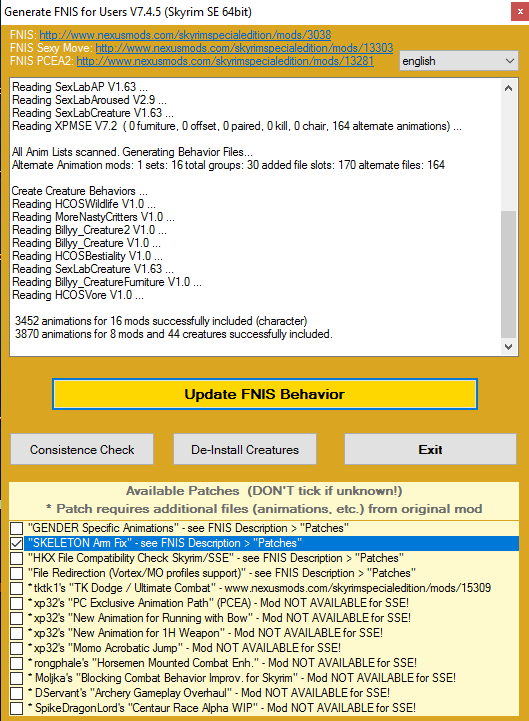Check PC Exclusive Animation Path patch

click(x=17, y=603)
